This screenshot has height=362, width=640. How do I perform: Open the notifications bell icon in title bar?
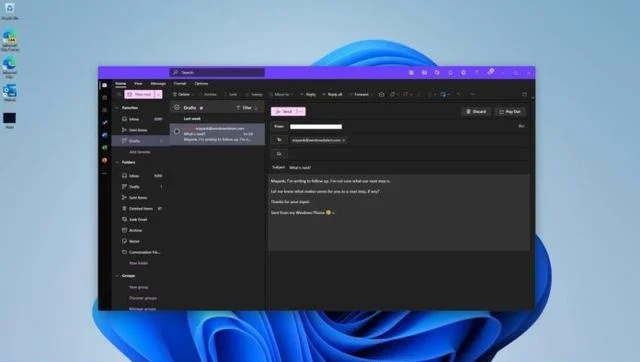point(450,73)
